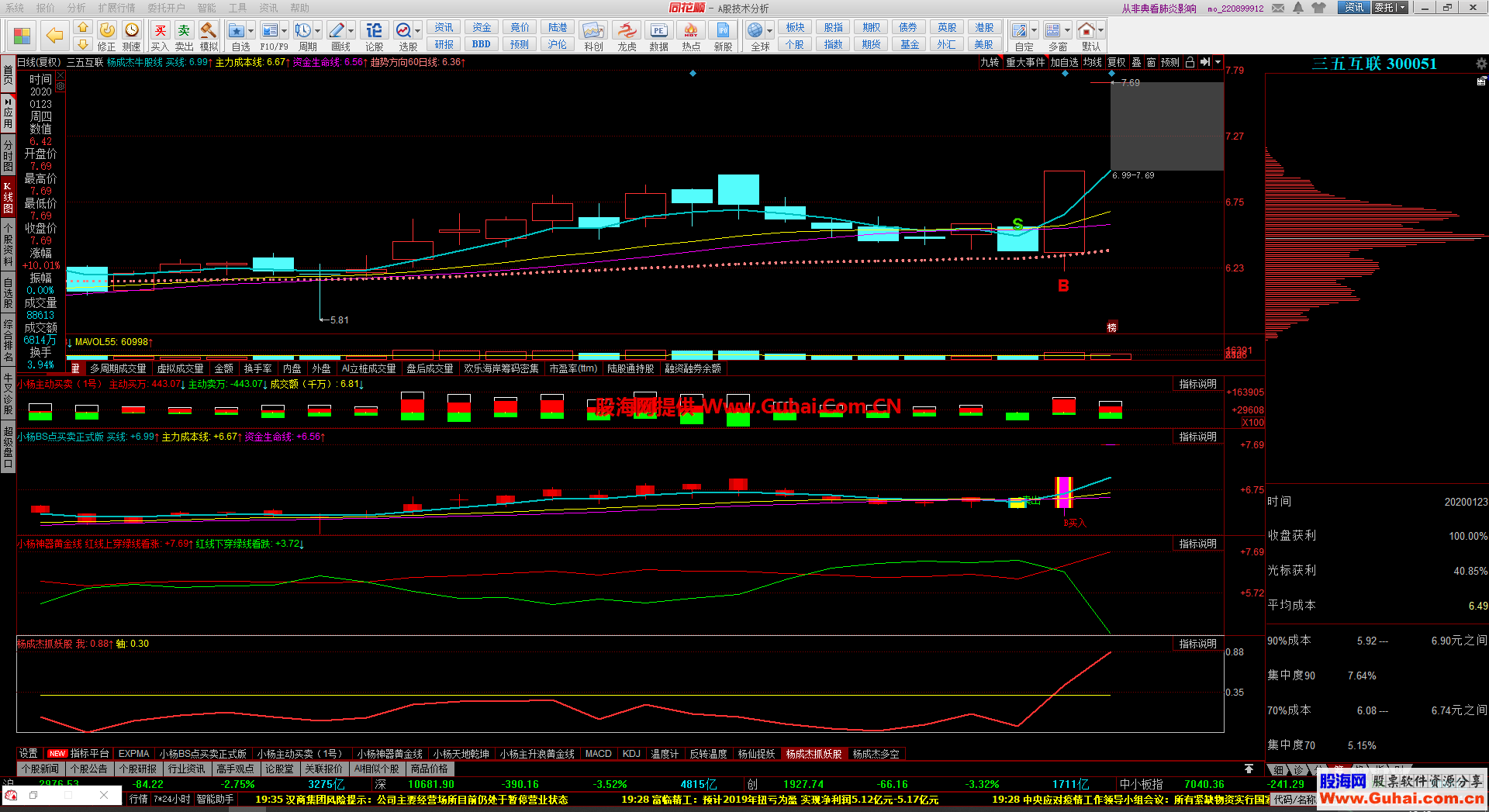Open the 分析 menu

[x=77, y=8]
